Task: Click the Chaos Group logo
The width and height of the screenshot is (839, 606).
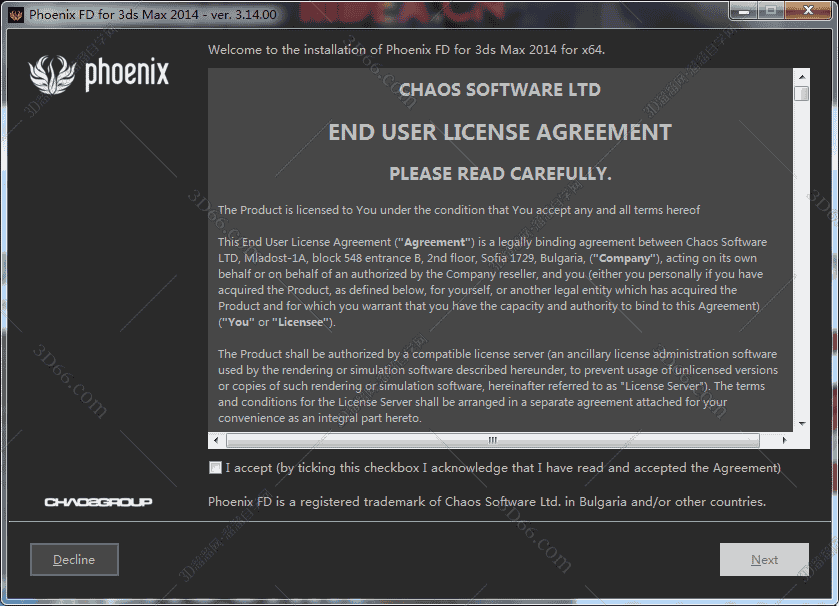Action: pos(98,502)
